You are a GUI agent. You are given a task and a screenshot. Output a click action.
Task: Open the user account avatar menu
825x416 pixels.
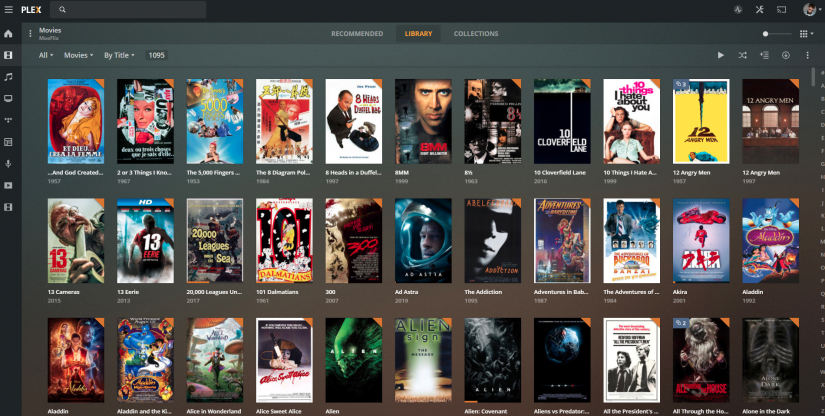tap(811, 9)
